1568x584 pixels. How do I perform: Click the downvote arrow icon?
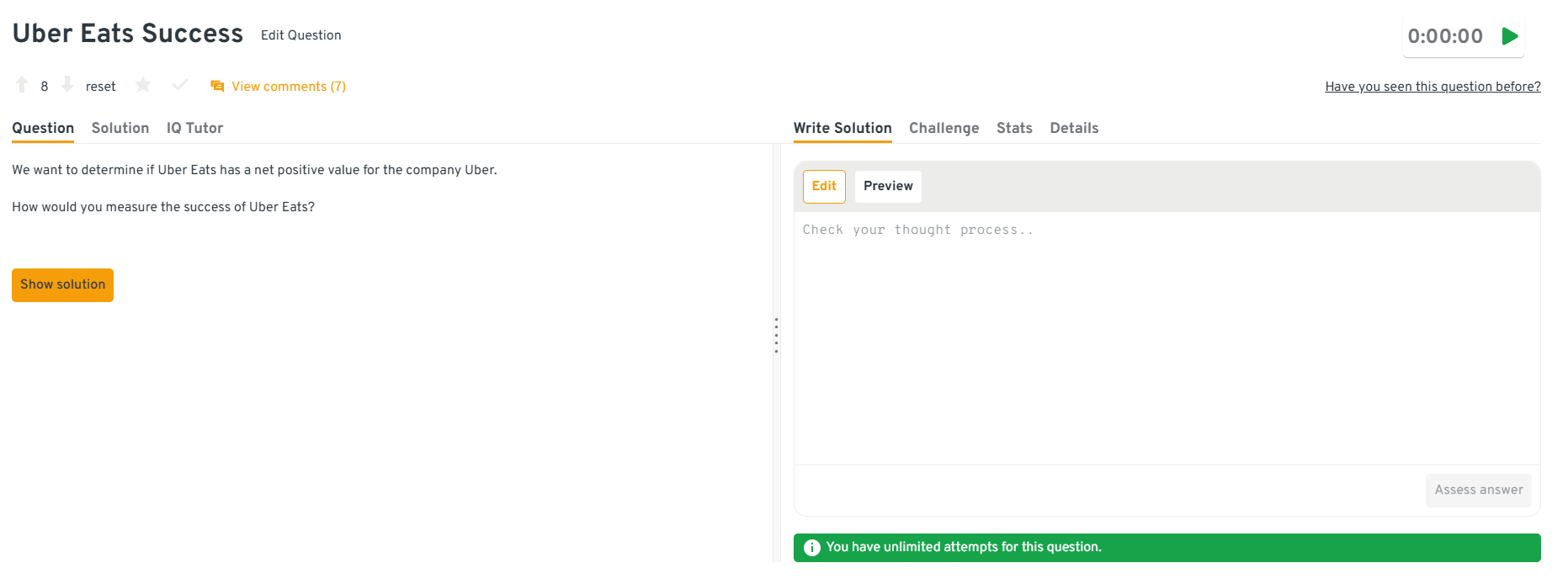[67, 85]
